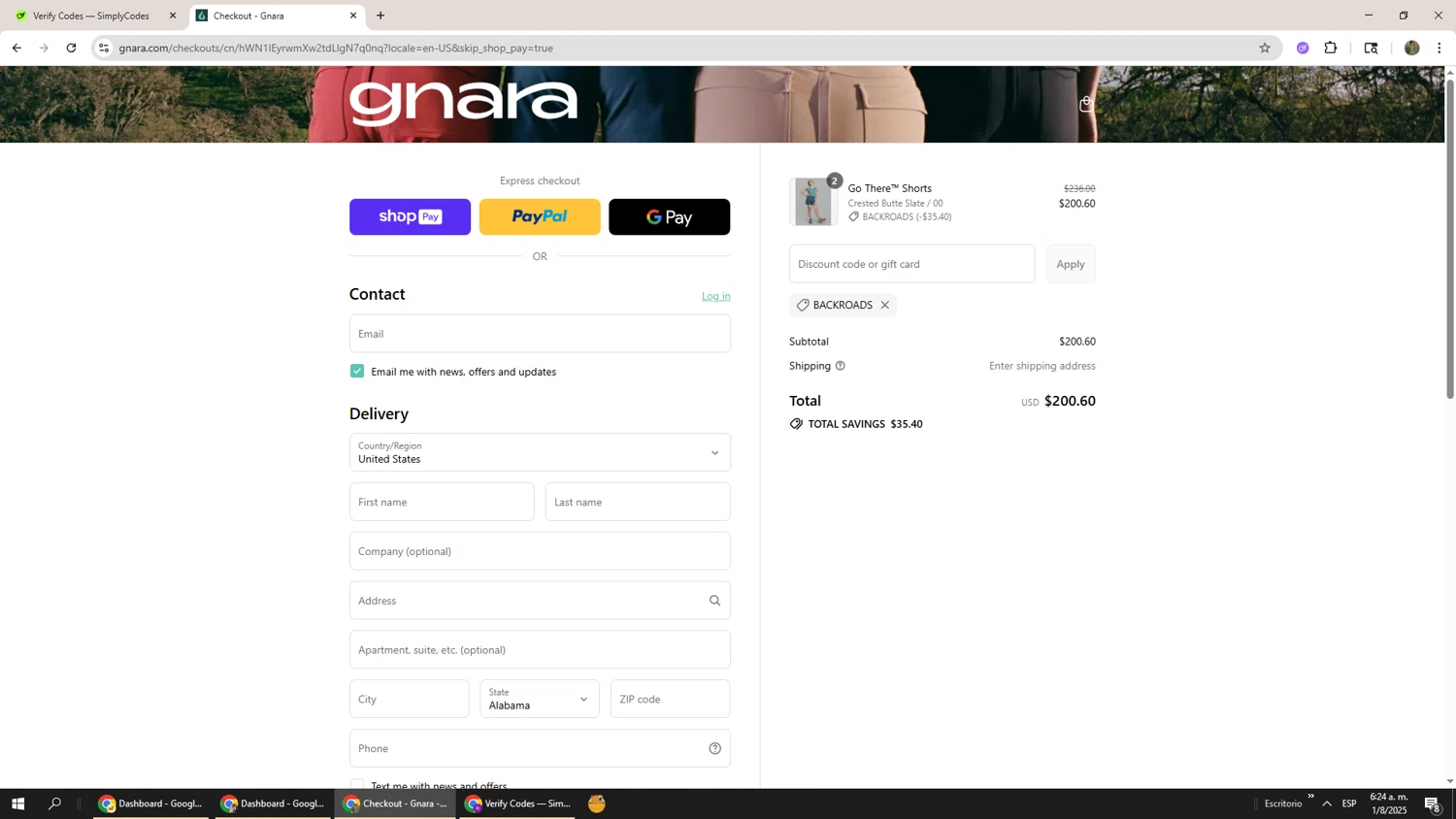The width and height of the screenshot is (1456, 819).
Task: Focus Discount code or gift card field
Action: [911, 264]
